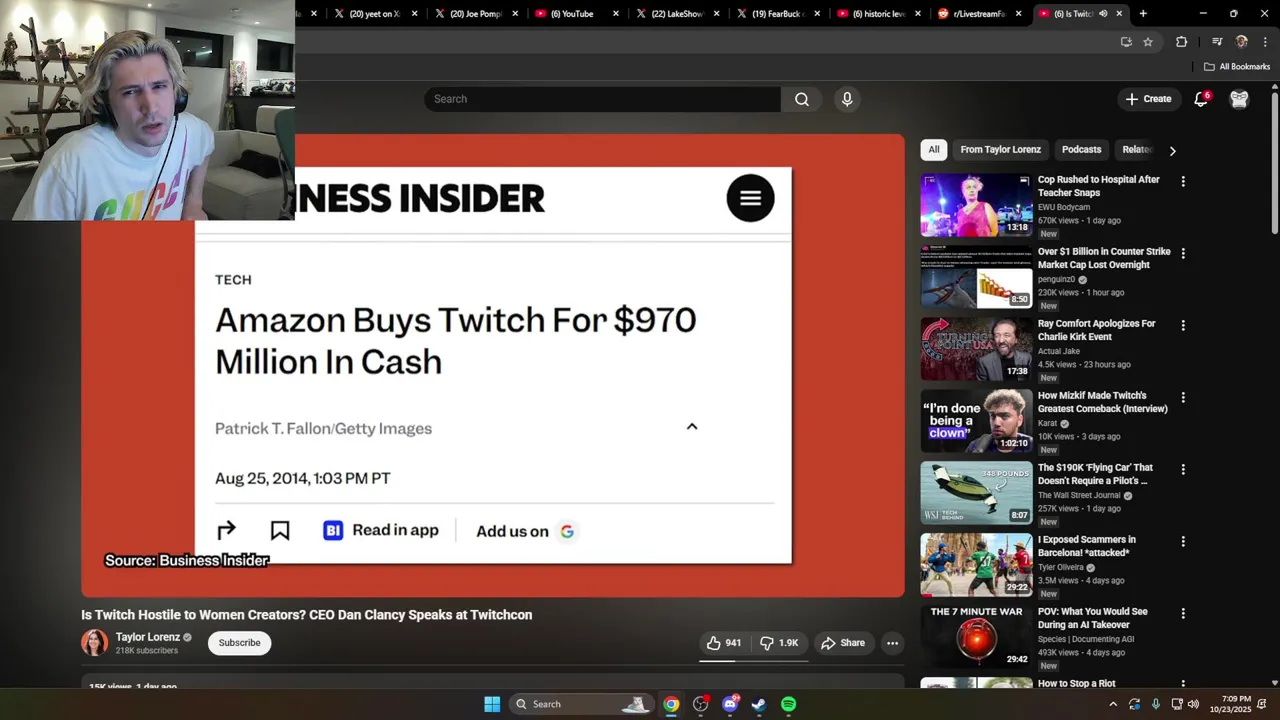The image size is (1280, 720).
Task: Open options for Flying Car video
Action: click(1183, 469)
